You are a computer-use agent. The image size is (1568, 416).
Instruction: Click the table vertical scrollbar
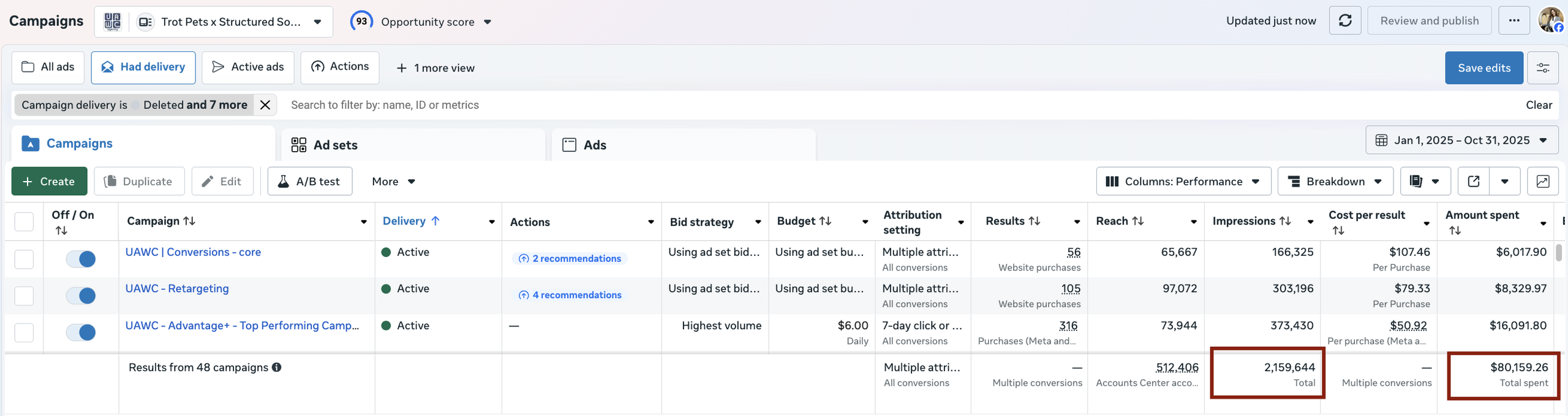click(x=1559, y=252)
